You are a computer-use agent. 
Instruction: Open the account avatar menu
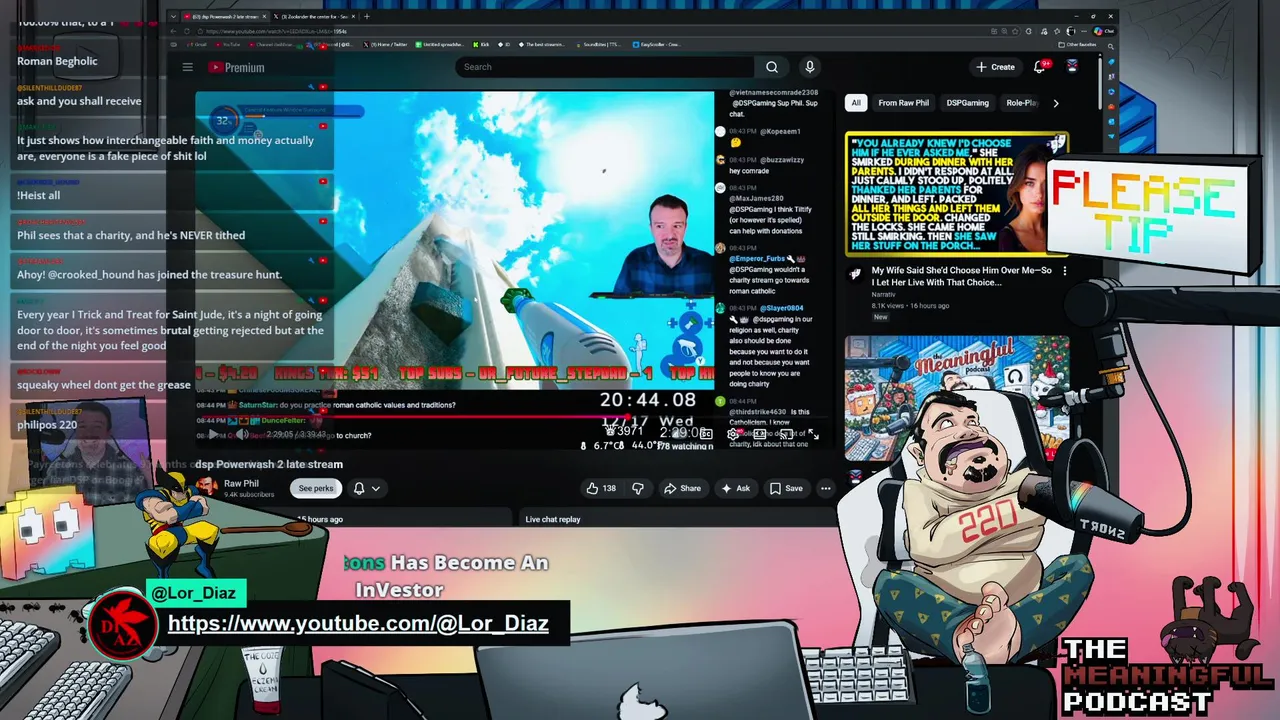pyautogui.click(x=1072, y=67)
